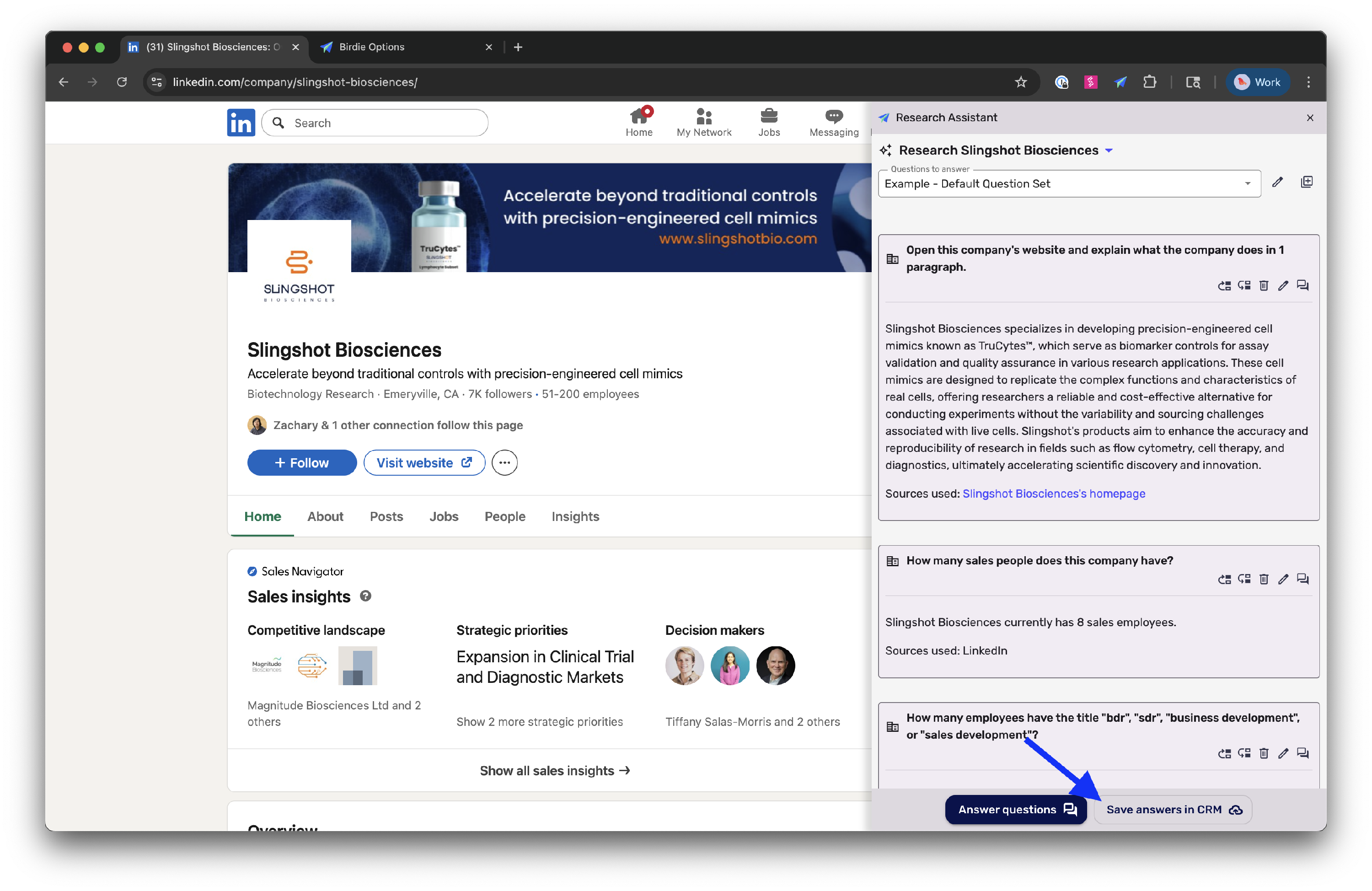Open the side panel search icon
Image resolution: width=1372 pixels, height=891 pixels.
[x=1193, y=82]
